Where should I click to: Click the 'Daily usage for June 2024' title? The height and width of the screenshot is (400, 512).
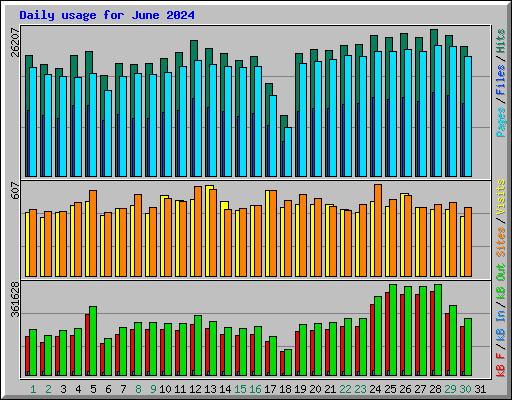(107, 15)
